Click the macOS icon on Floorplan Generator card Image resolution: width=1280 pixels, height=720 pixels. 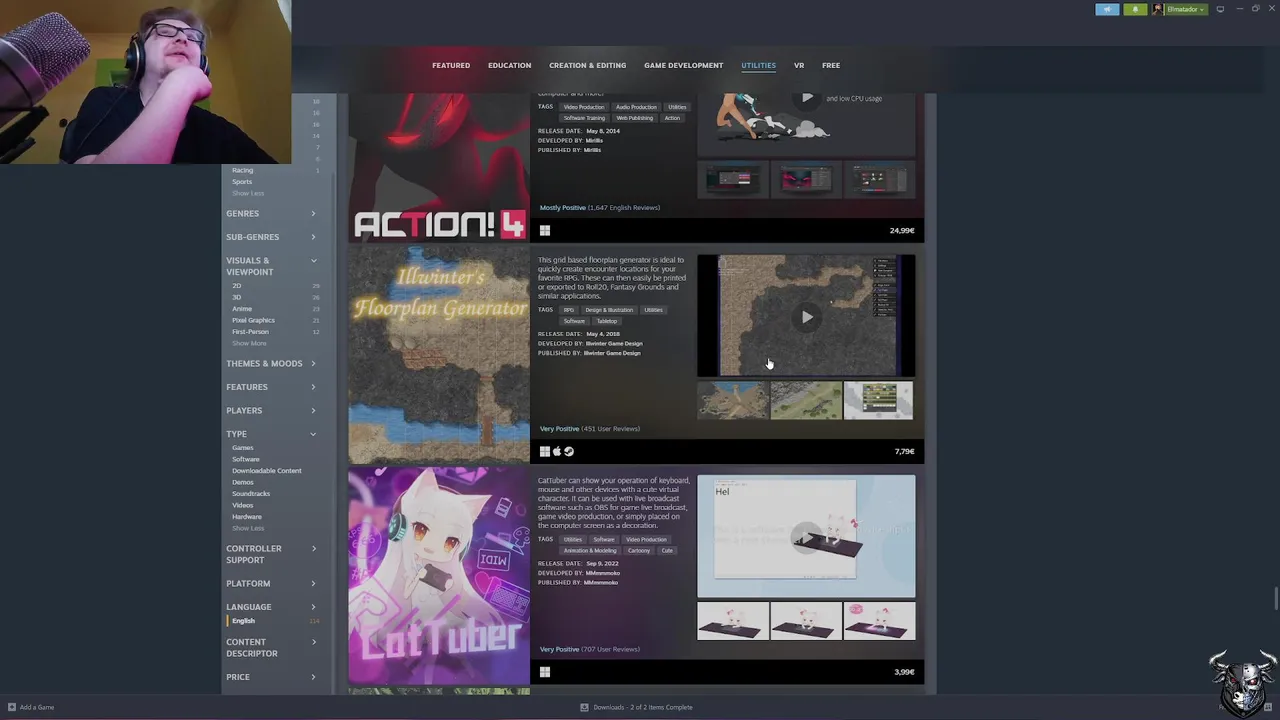[557, 452]
